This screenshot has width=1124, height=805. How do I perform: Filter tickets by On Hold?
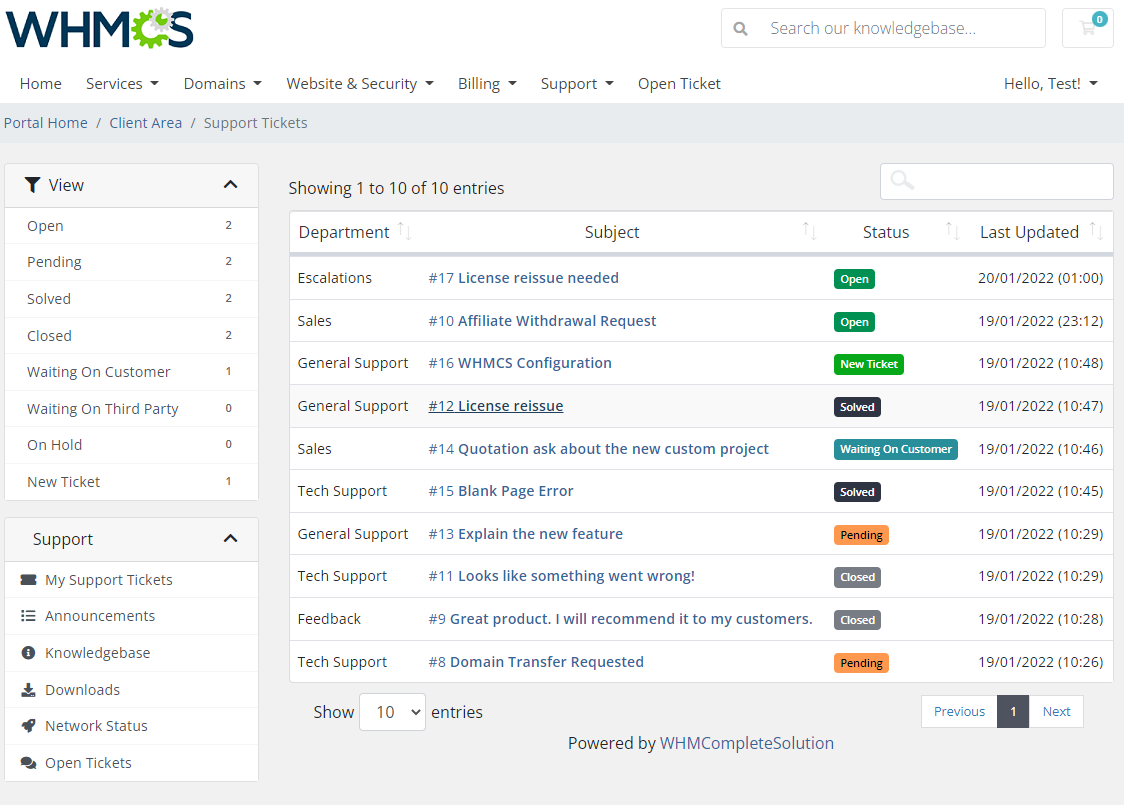131,445
